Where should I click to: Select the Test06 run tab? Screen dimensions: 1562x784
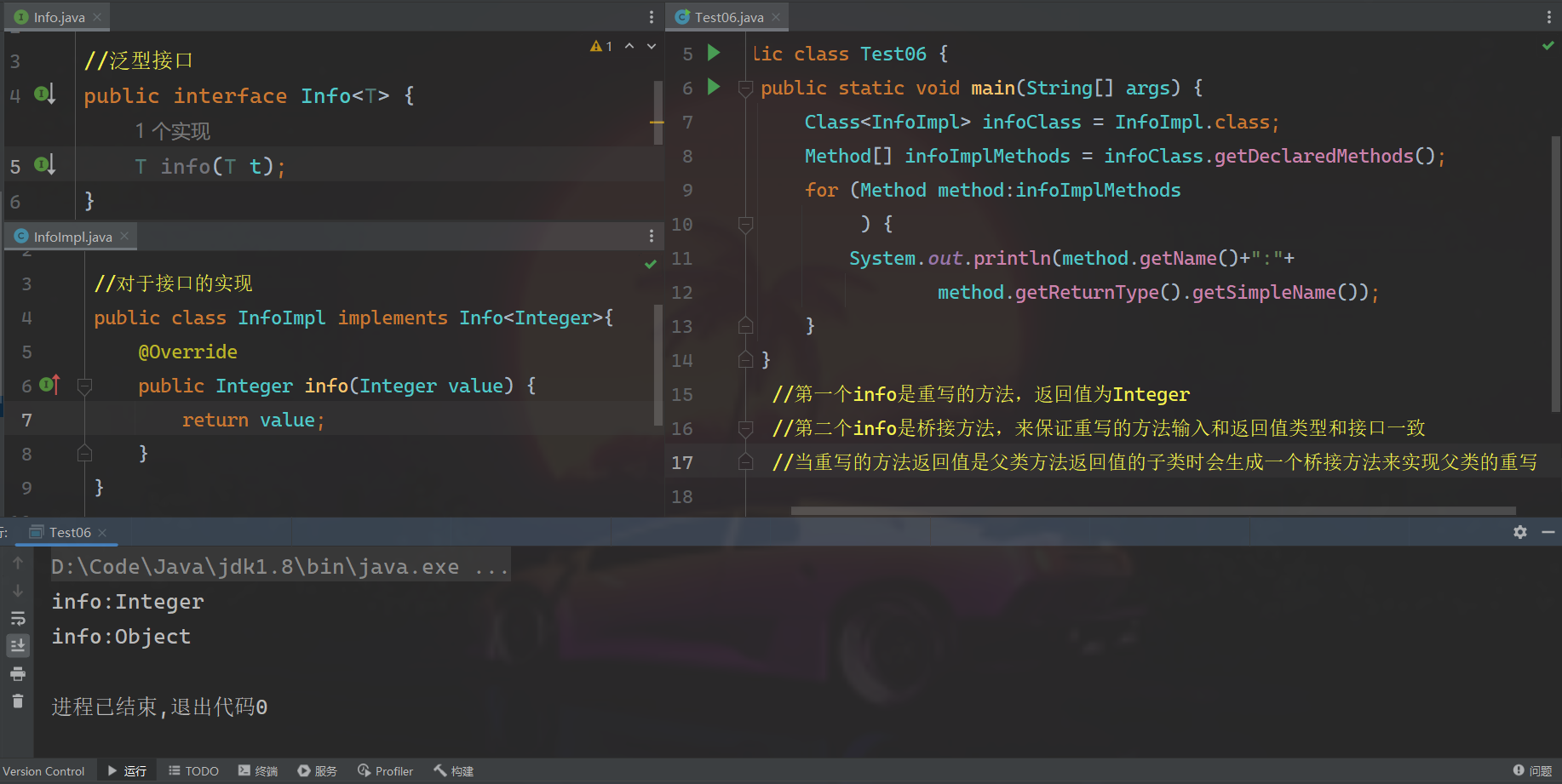point(69,532)
